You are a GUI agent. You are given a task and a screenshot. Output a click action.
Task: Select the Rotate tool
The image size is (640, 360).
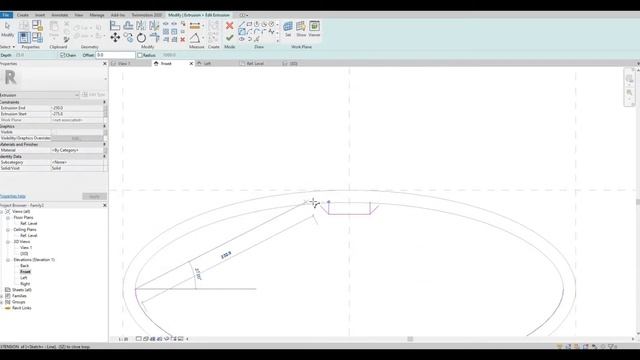[x=141, y=38]
